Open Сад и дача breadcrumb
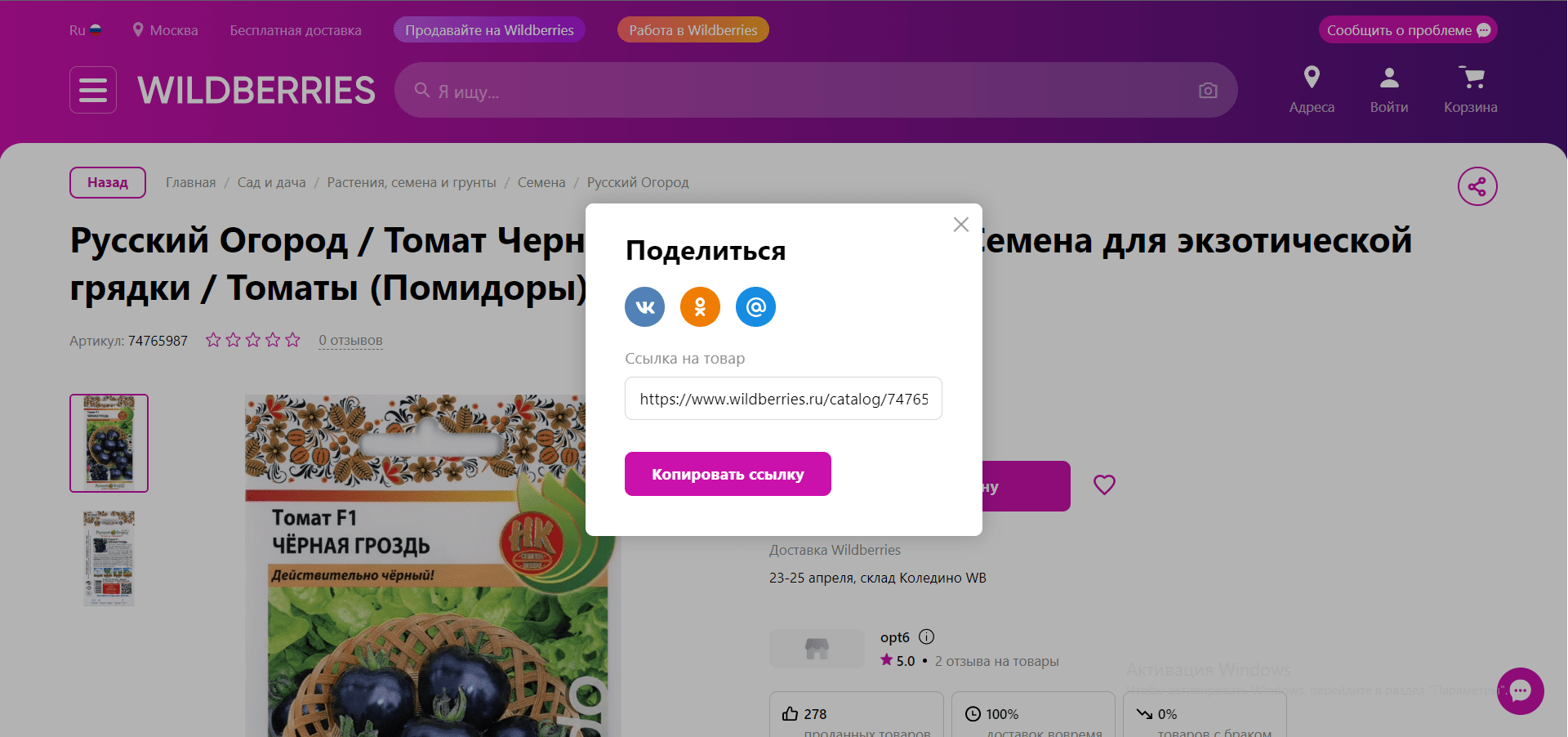 click(272, 182)
